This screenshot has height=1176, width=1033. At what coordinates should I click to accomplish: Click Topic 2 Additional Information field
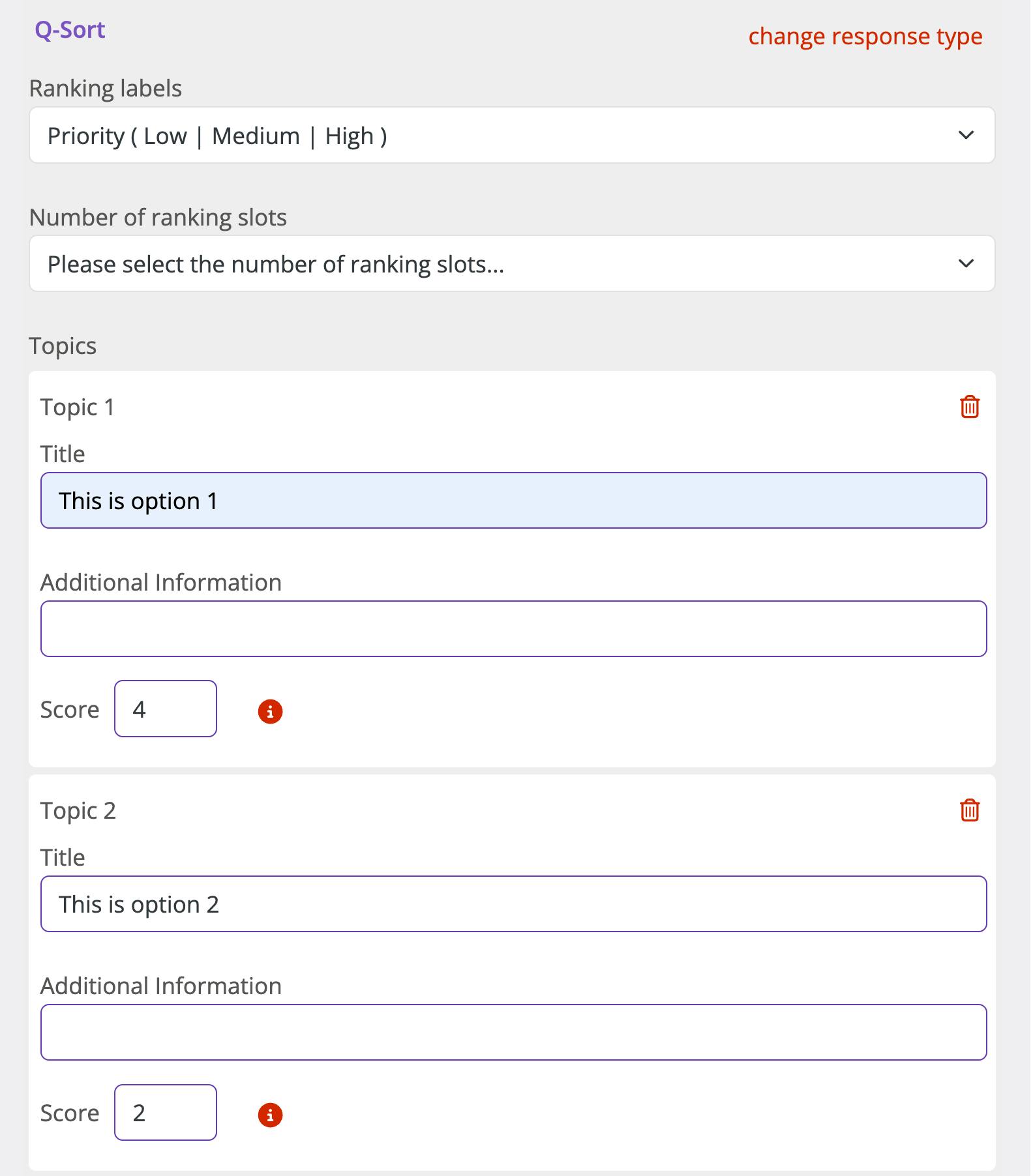[x=513, y=1033]
